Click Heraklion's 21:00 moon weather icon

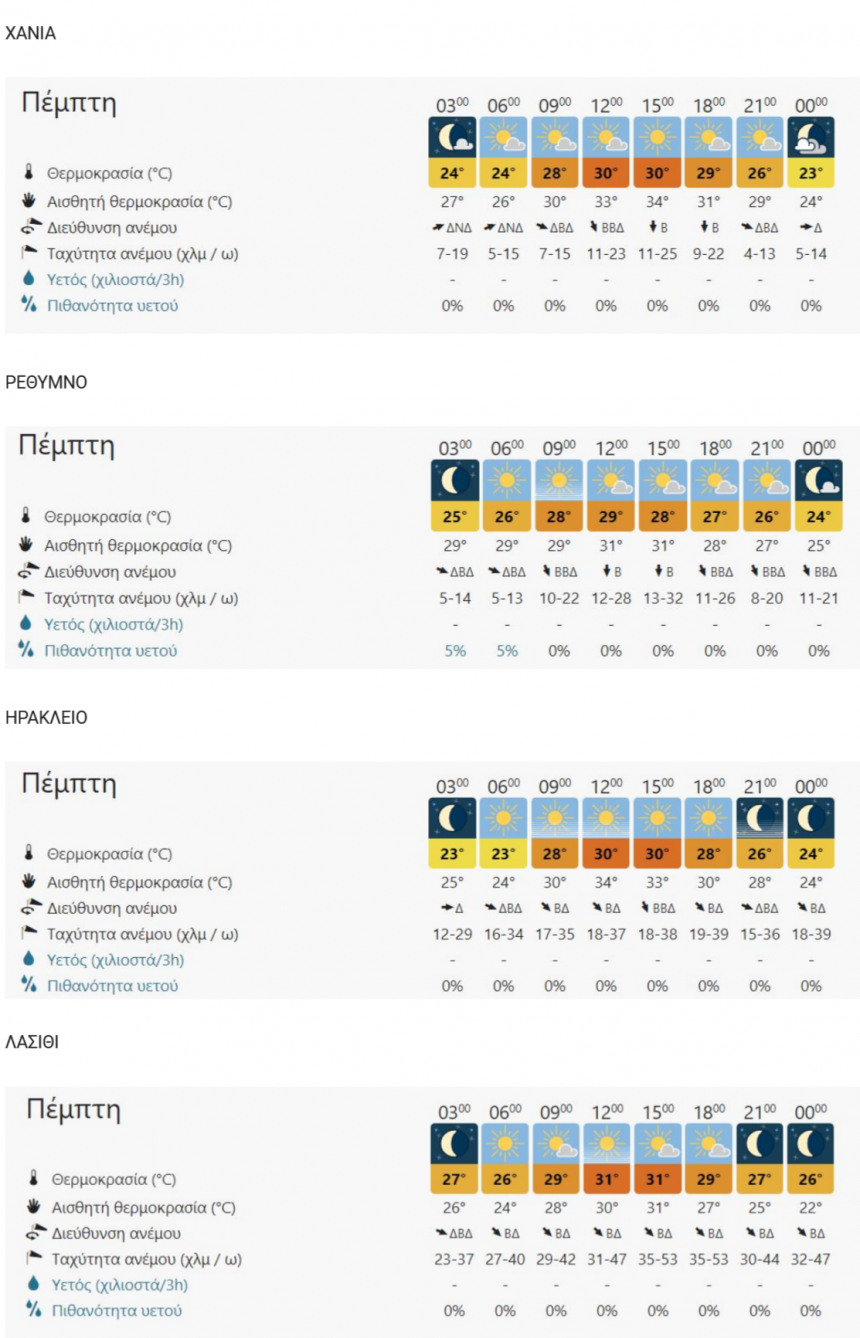pyautogui.click(x=759, y=818)
